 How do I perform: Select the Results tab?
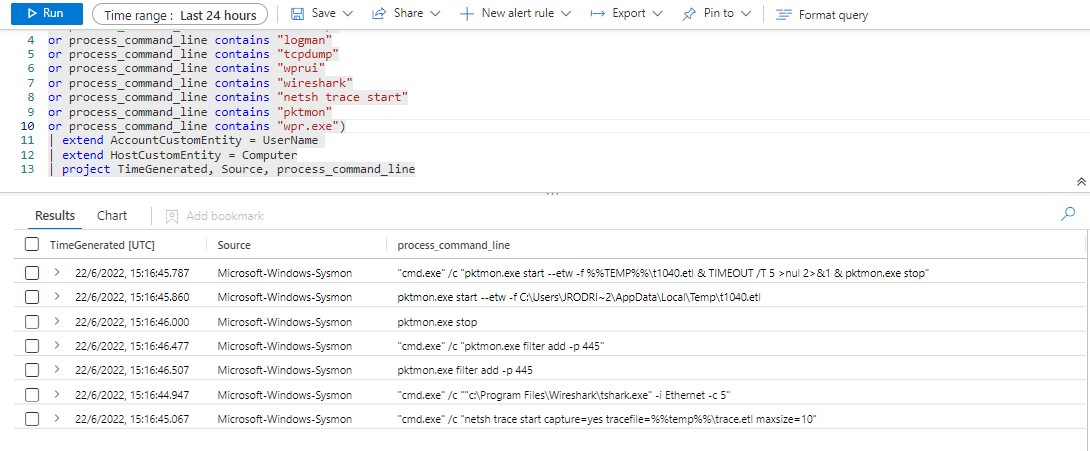coord(55,216)
